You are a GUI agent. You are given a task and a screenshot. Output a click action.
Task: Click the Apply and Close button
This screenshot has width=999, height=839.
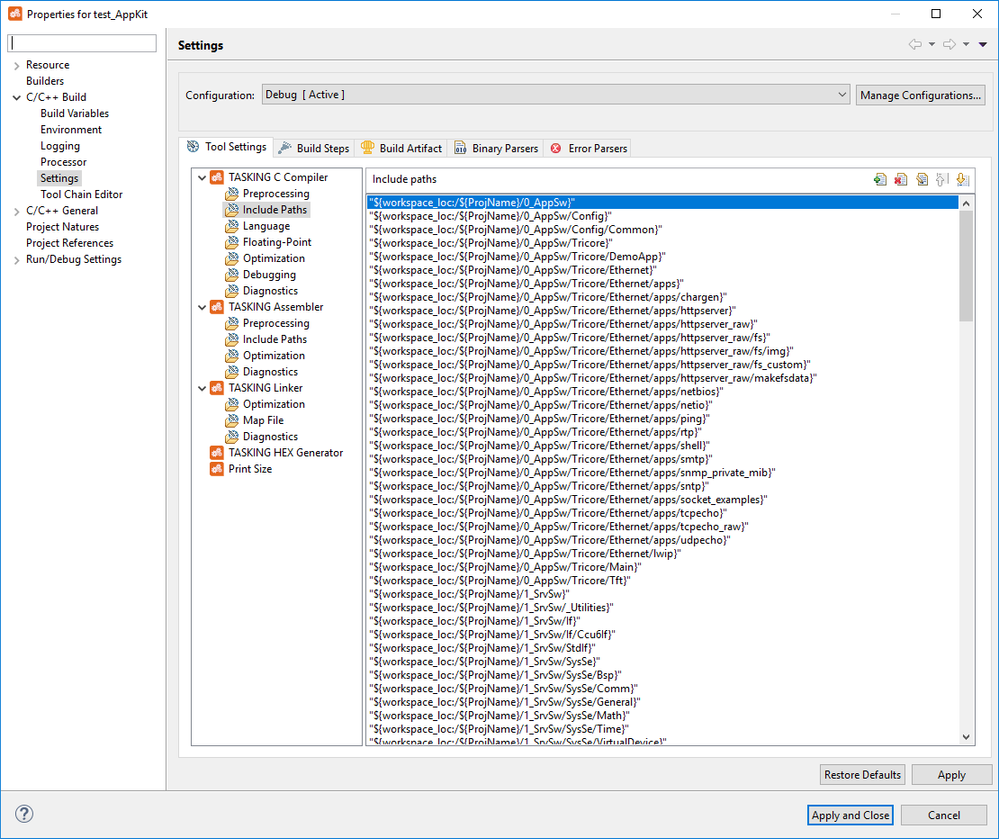[850, 815]
